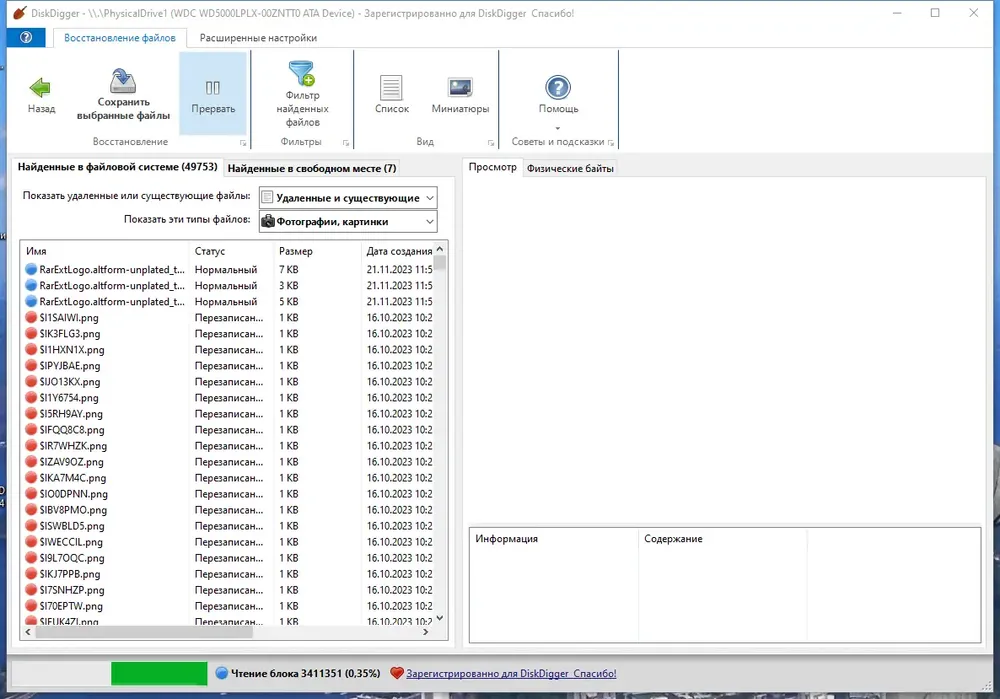This screenshot has width=1000, height=699.
Task: Open the Восстановление group dialog launcher
Action: click(x=243, y=143)
